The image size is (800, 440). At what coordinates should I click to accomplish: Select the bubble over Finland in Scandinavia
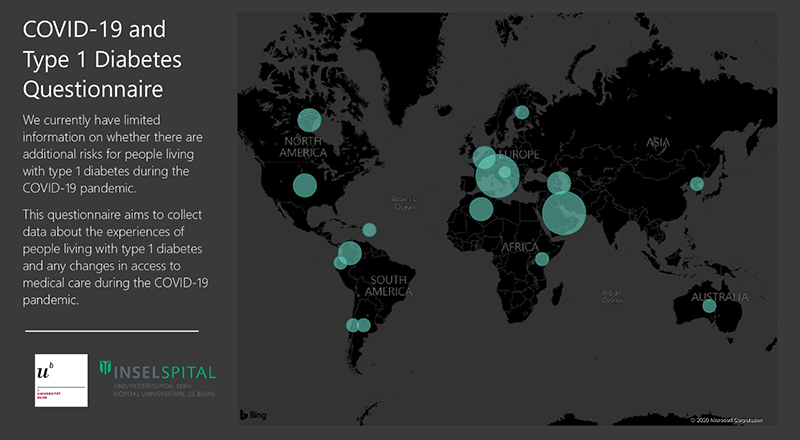[x=521, y=112]
